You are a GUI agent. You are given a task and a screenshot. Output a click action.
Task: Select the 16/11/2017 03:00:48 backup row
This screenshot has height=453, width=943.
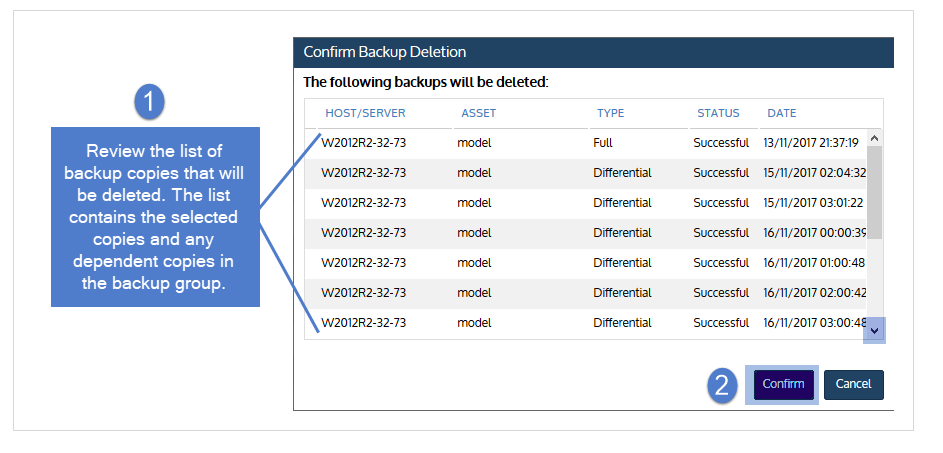585,324
